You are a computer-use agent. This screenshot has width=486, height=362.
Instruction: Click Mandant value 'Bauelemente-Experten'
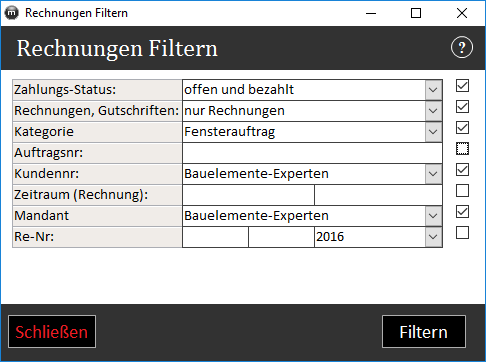pyautogui.click(x=256, y=216)
